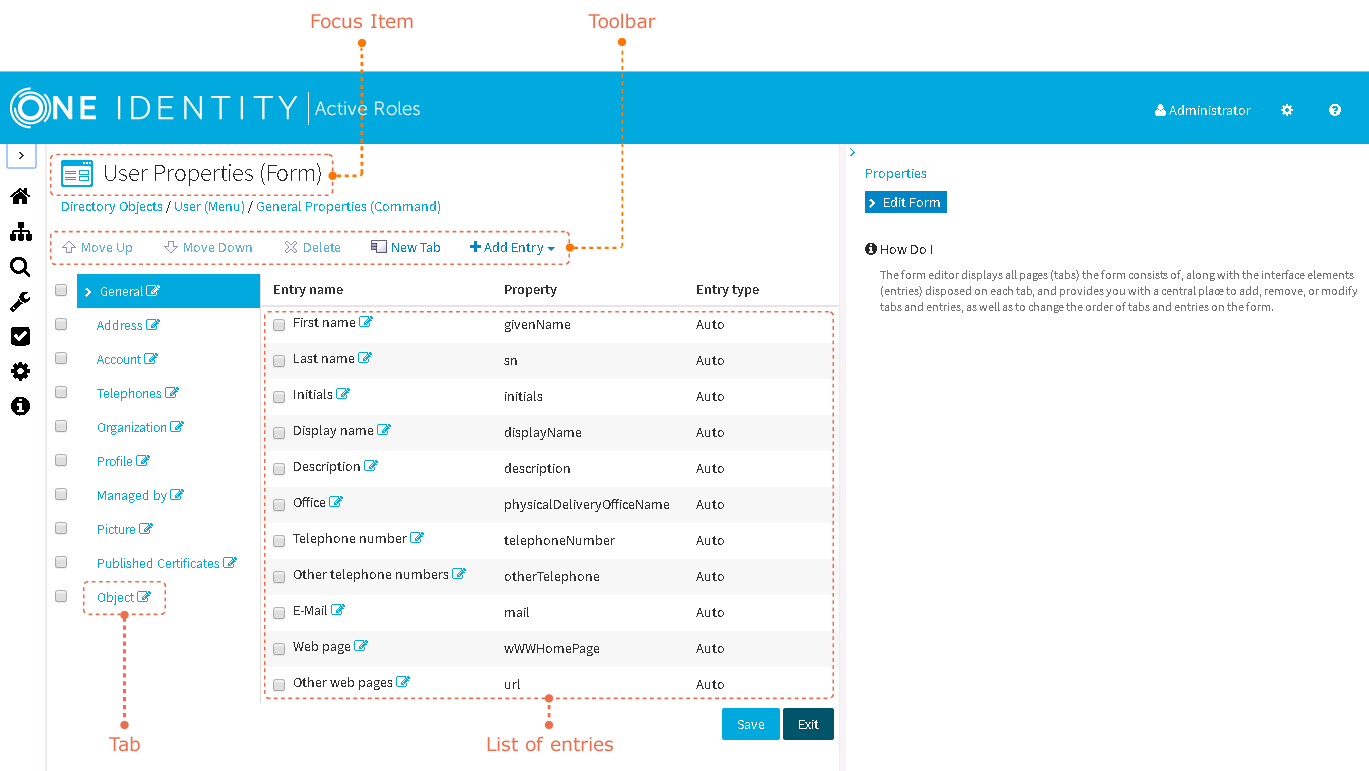
Task: Click the Approval checkmark sidebar icon
Action: pyautogui.click(x=20, y=337)
